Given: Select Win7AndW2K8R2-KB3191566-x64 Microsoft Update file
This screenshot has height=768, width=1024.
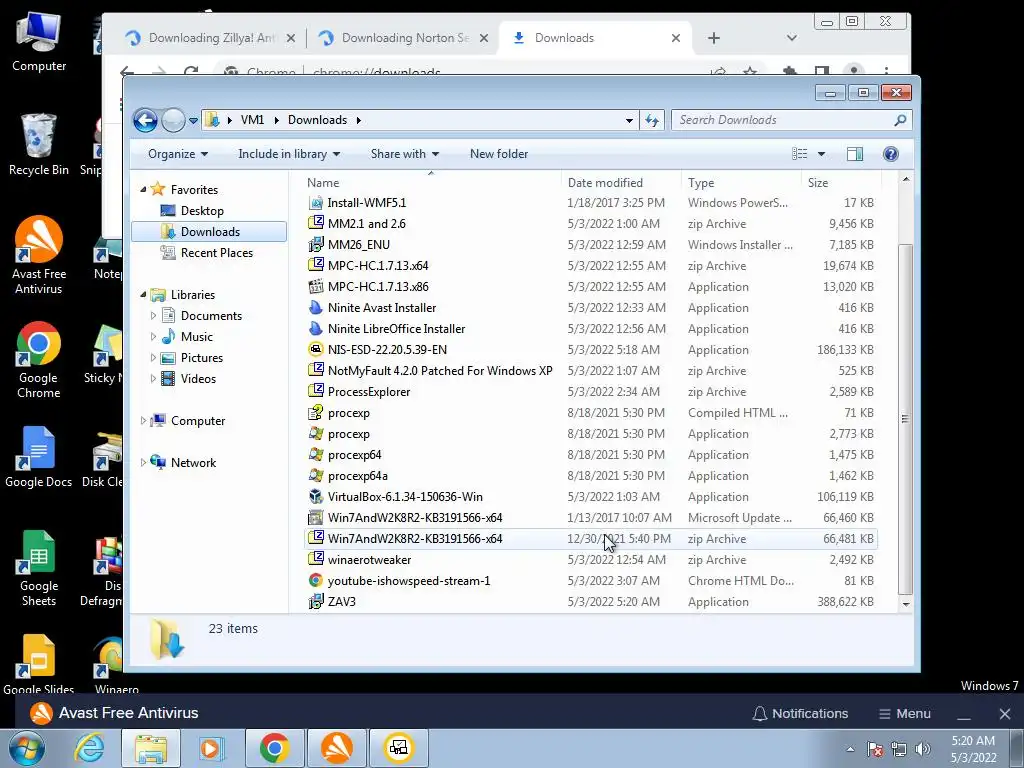Looking at the screenshot, I should [x=415, y=518].
